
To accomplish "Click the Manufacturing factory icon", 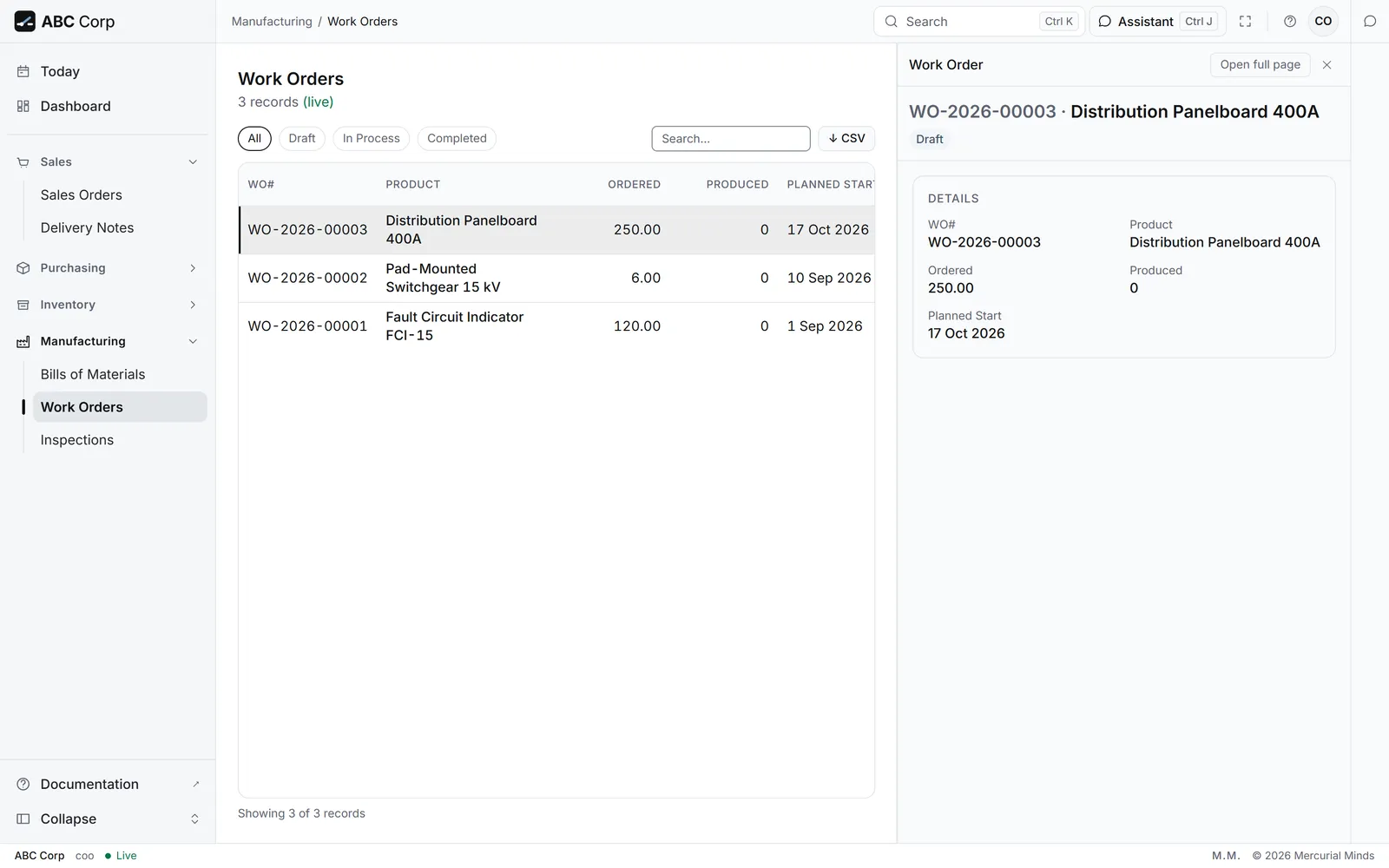I will (23, 341).
